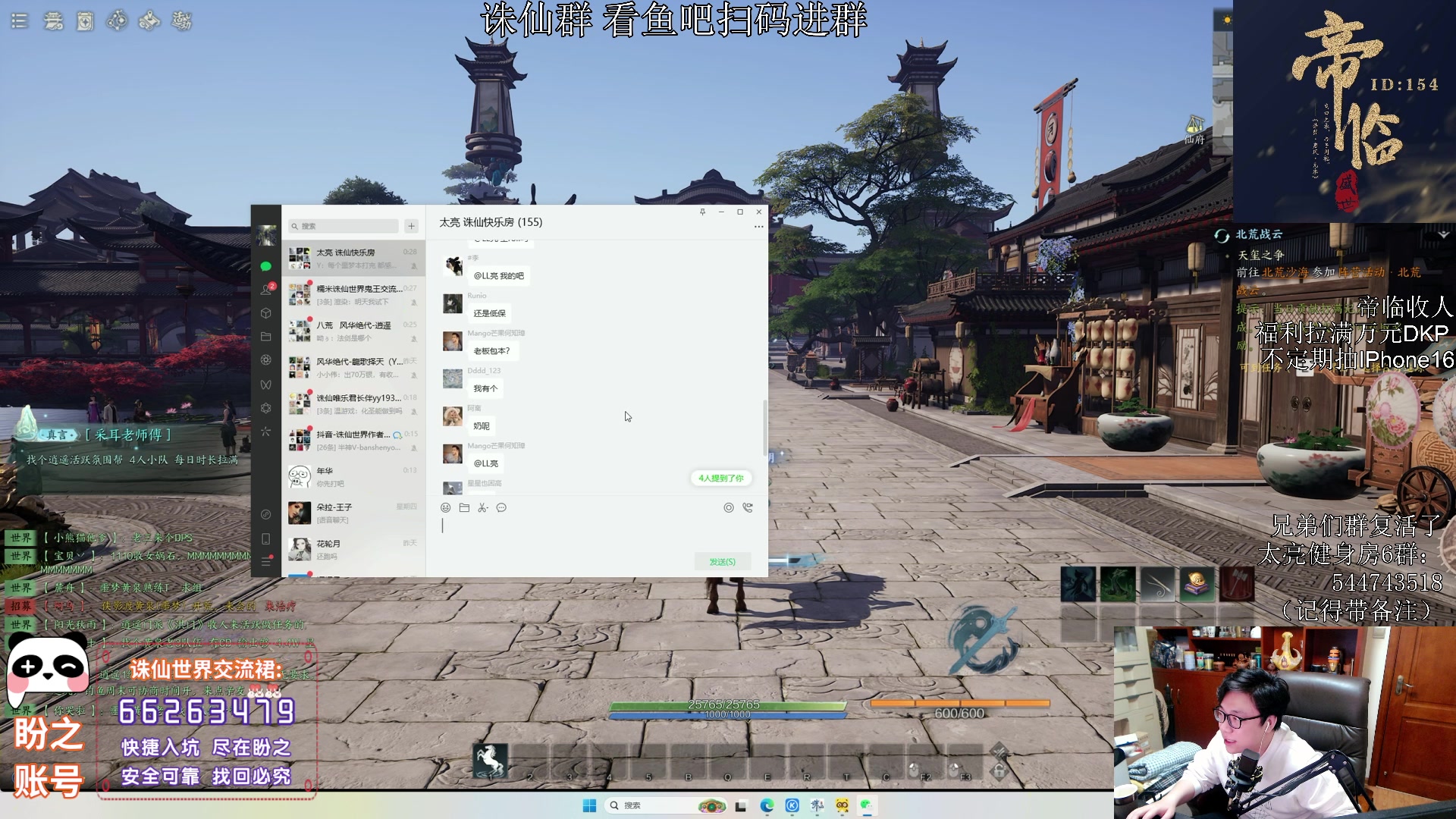Open the 抖音-诛仙世界作者 chat
The image size is (1456, 819).
click(353, 441)
